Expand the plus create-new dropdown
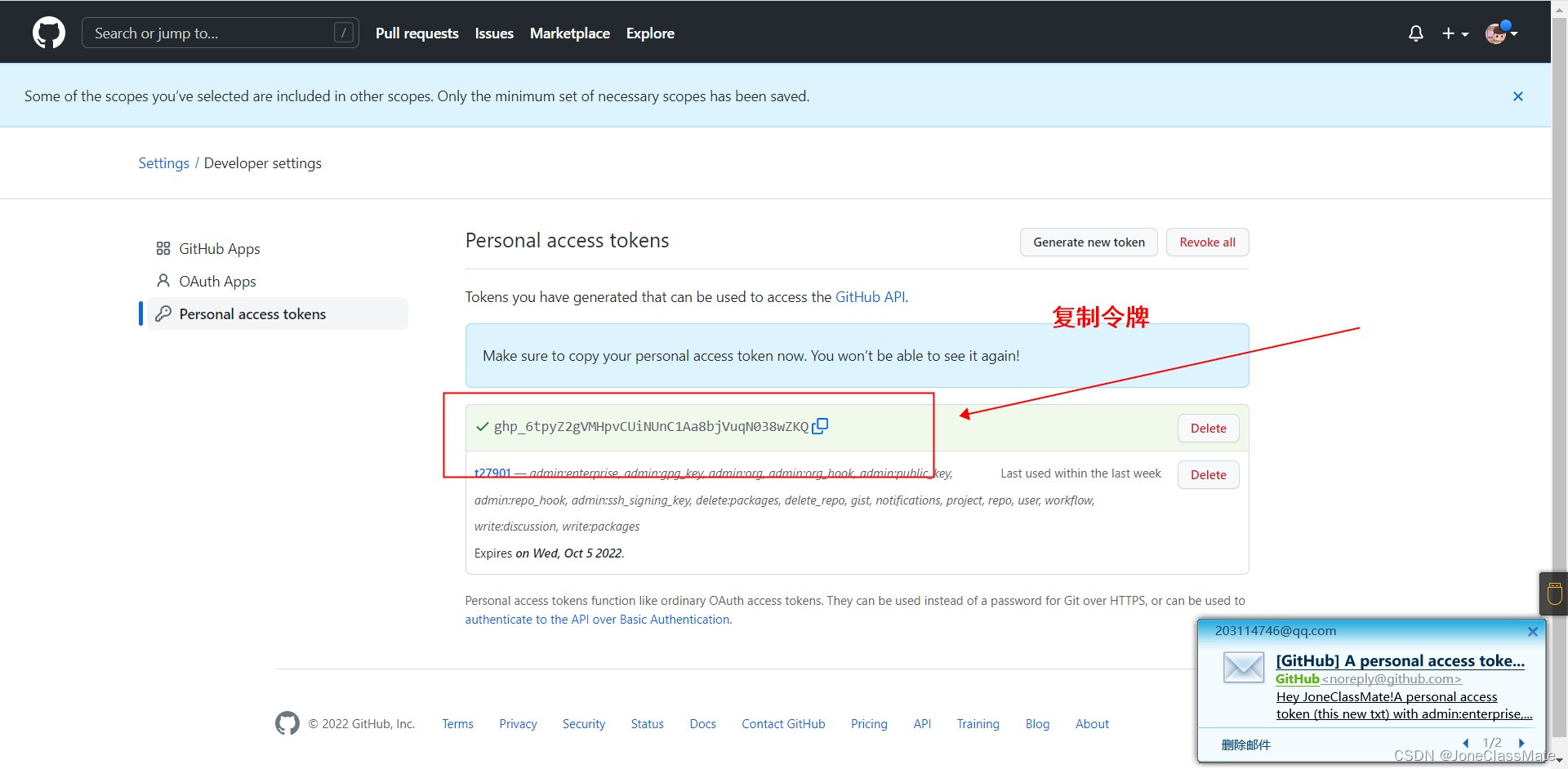The height and width of the screenshot is (769, 1568). coord(1455,33)
